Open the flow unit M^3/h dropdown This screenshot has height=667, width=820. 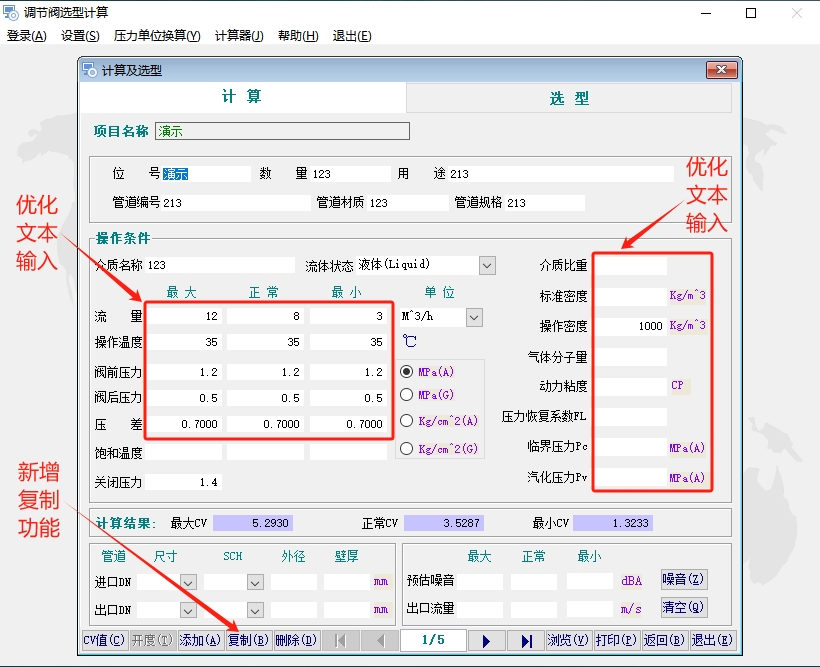(x=474, y=317)
